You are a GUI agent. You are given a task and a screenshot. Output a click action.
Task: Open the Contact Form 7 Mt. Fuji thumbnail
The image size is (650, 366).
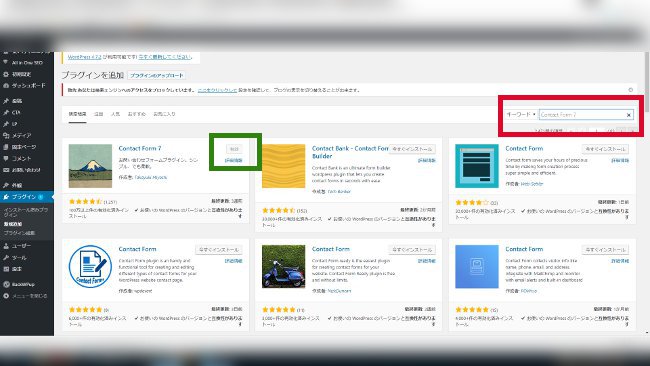[90, 166]
